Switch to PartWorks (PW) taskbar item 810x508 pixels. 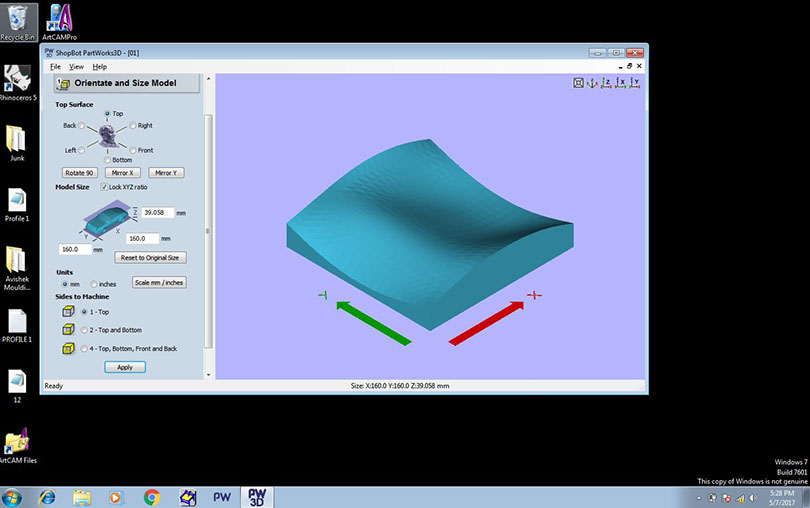pos(222,497)
